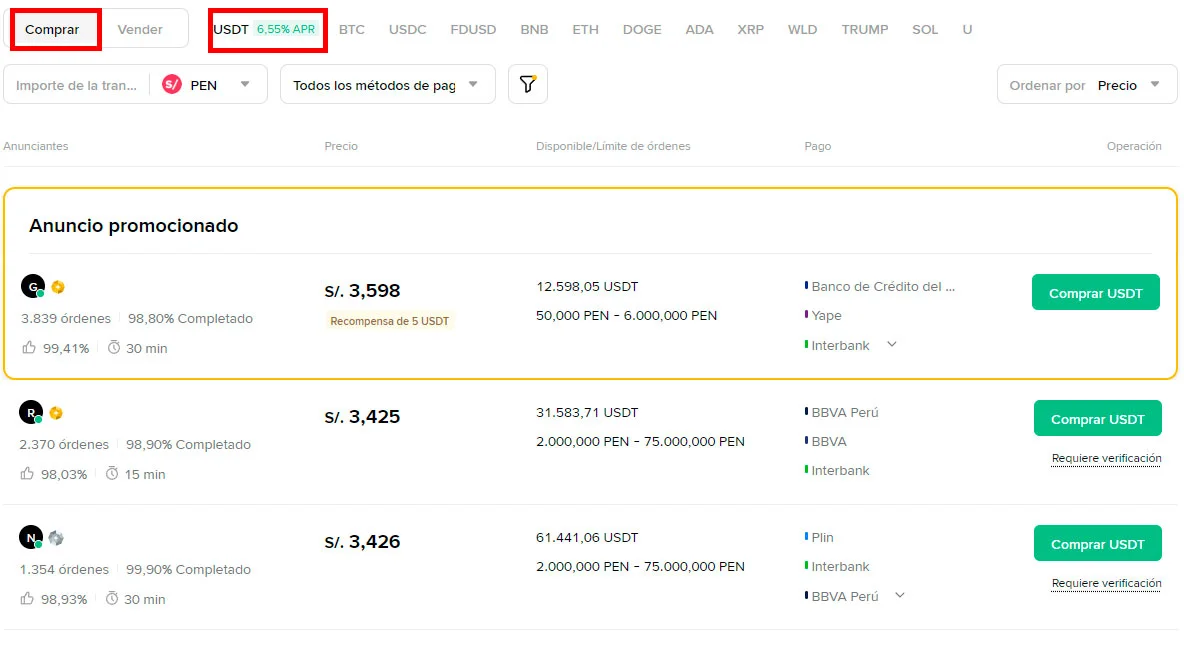Expand payment methods under Interbank in promoted ad
This screenshot has width=1184, height=656.
892,344
